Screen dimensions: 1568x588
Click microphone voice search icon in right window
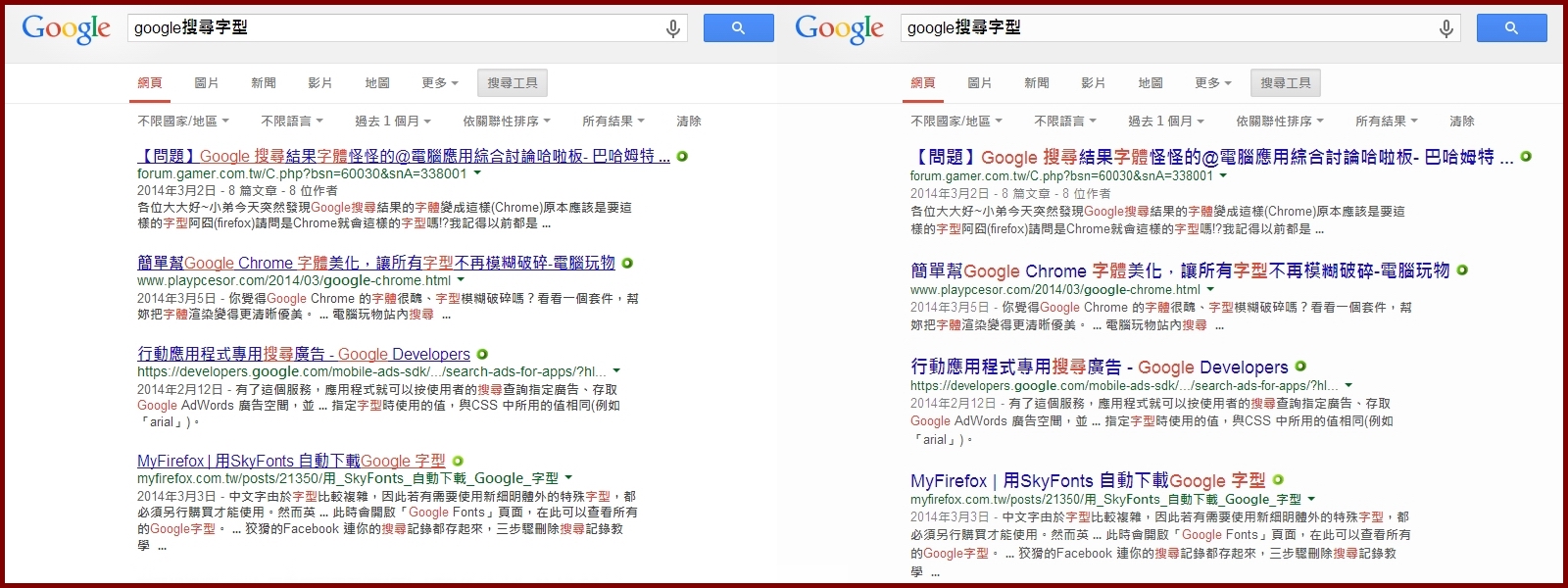click(1446, 29)
